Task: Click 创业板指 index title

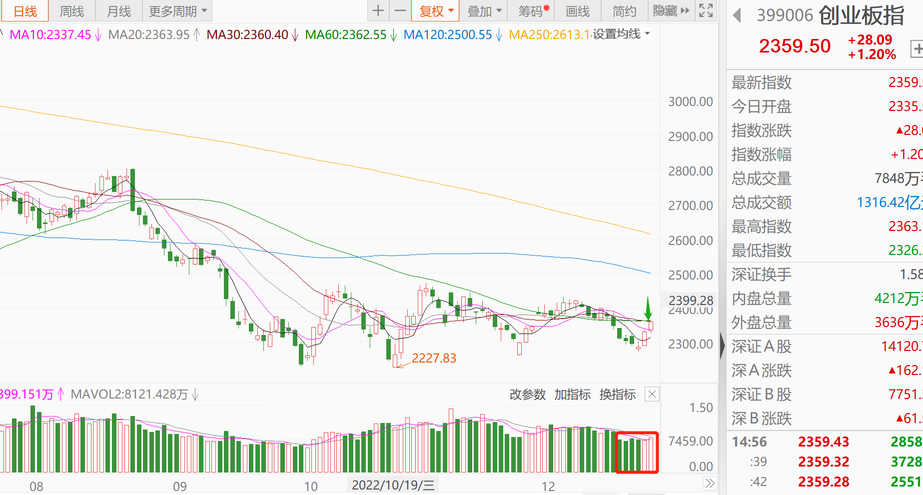Action: [x=862, y=15]
